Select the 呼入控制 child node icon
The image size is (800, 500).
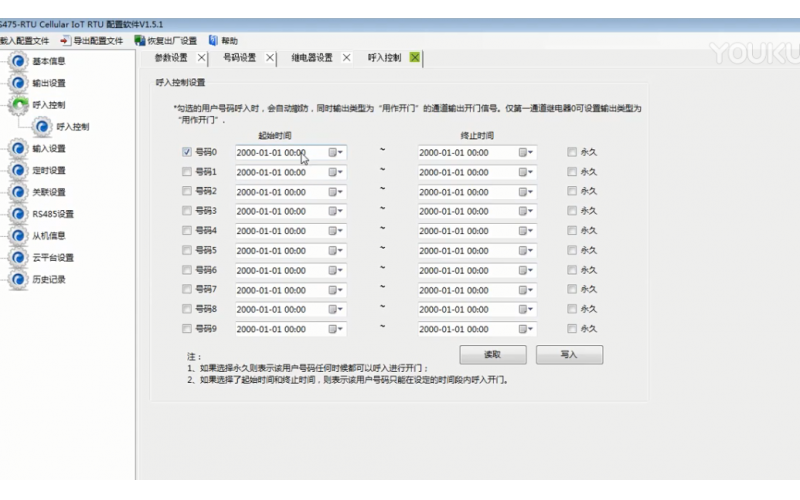pos(42,127)
